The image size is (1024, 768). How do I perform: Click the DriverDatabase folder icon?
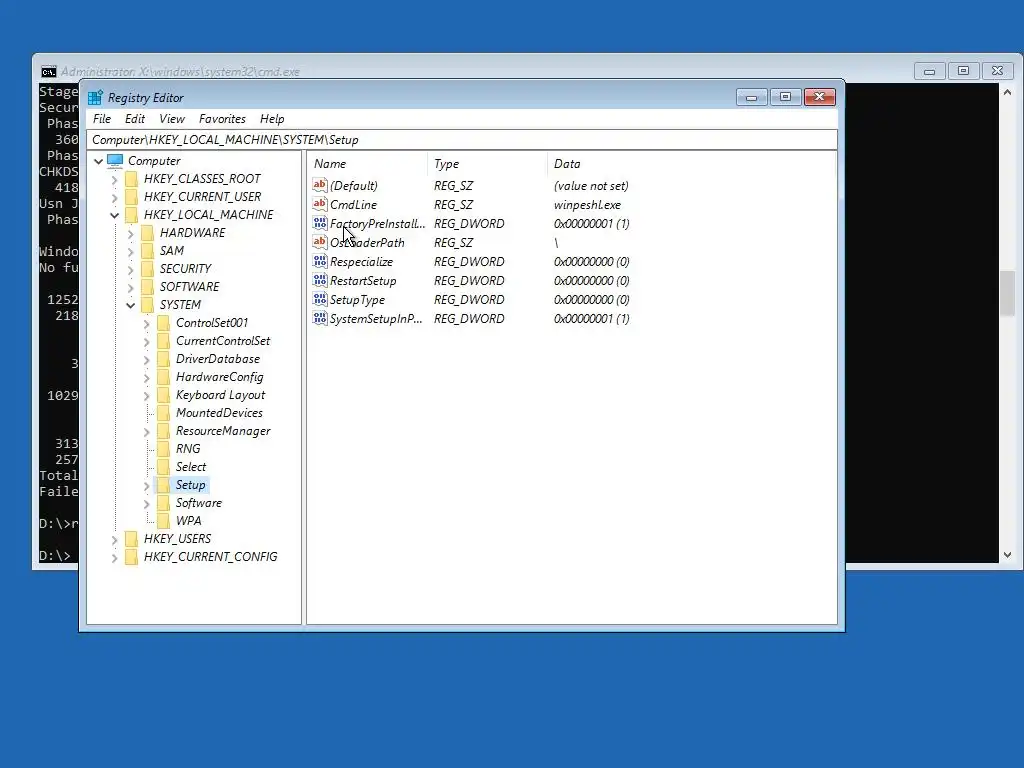coord(164,359)
